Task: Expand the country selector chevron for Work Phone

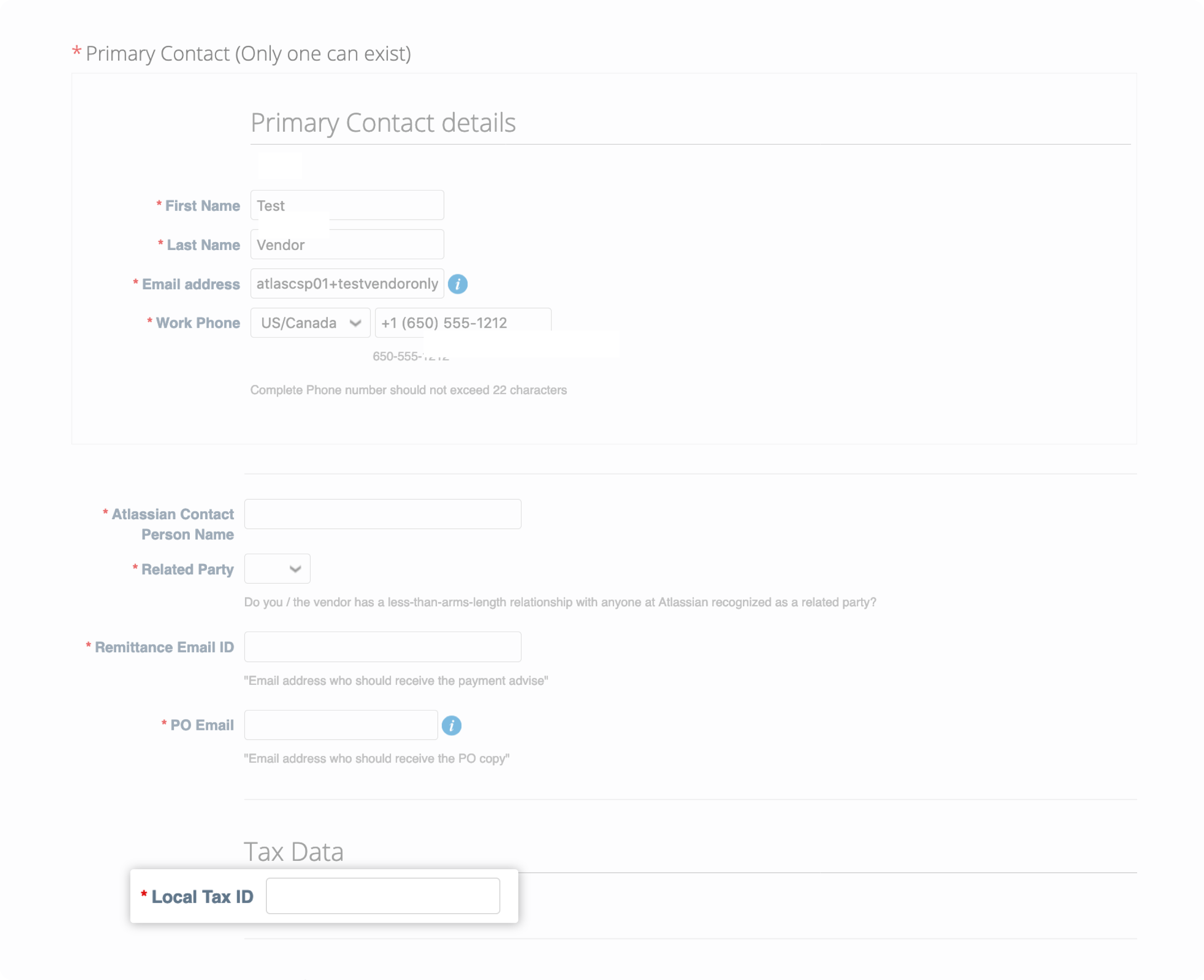Action: click(355, 322)
